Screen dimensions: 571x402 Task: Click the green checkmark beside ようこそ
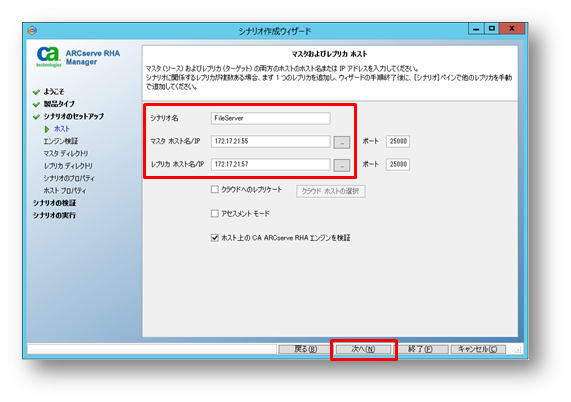[x=36, y=92]
